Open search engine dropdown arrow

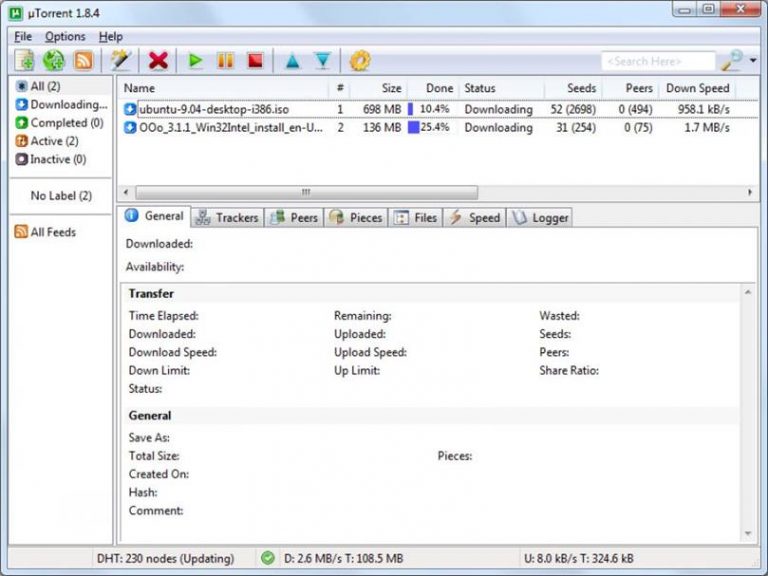pos(753,61)
